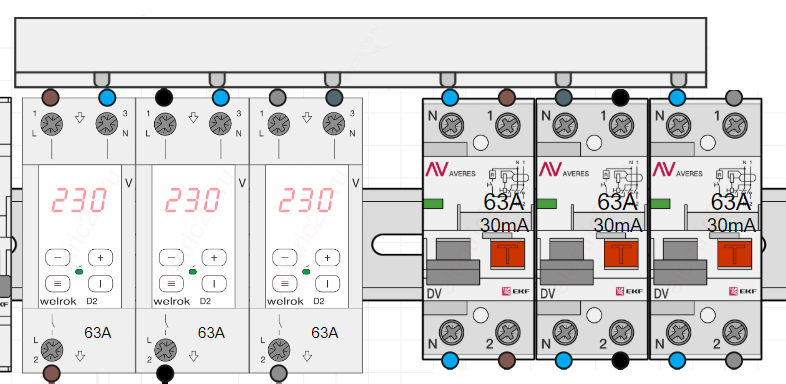Click top L screw terminal under black dot
Screen dimensions: 786x384
pos(165,124)
